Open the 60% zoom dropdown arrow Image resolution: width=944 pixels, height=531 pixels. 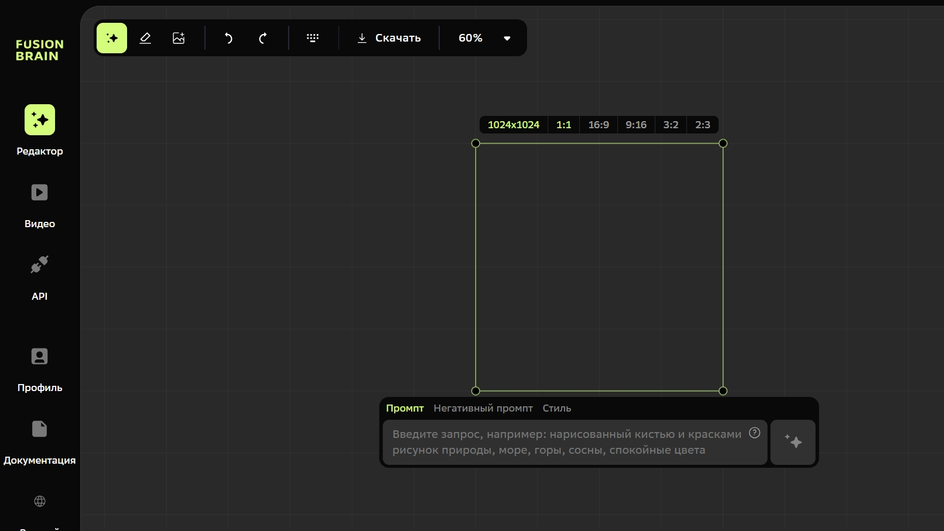tap(507, 38)
